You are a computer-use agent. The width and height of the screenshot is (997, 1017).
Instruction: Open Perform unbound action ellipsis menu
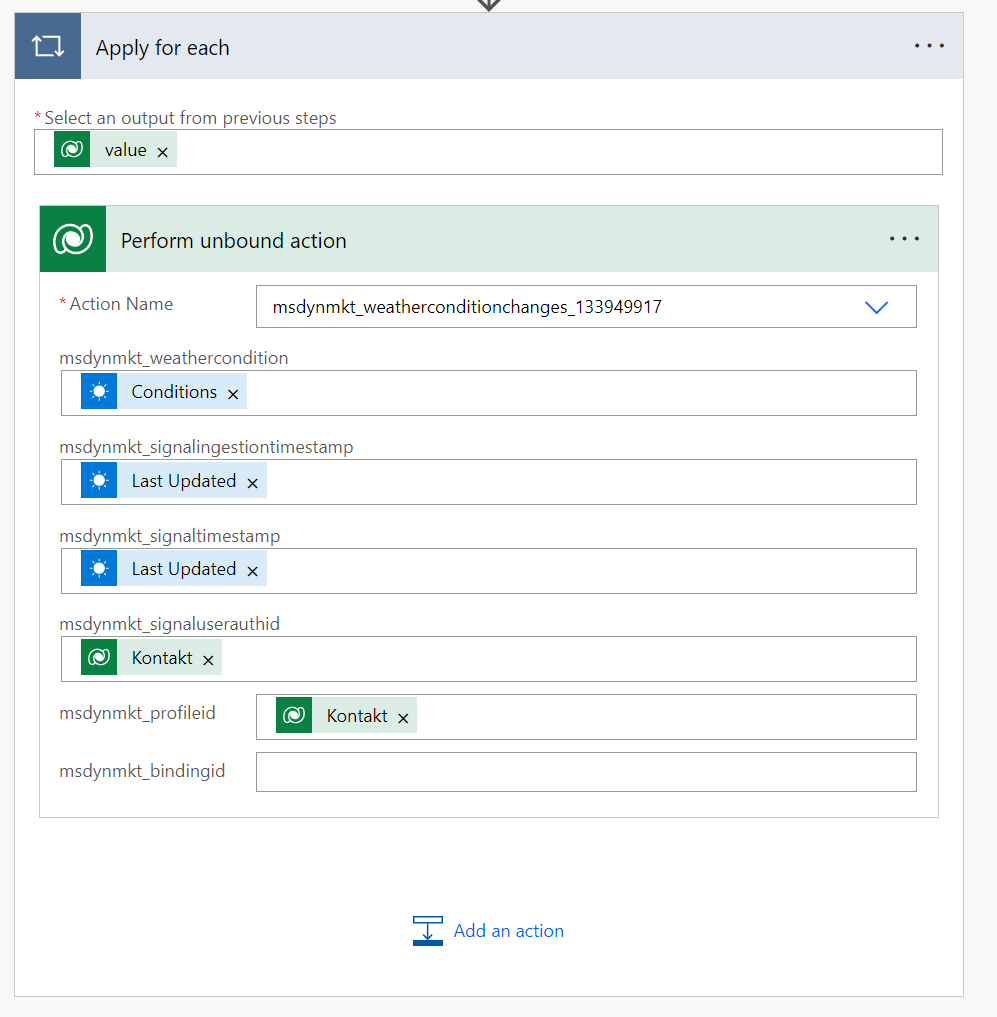point(904,239)
